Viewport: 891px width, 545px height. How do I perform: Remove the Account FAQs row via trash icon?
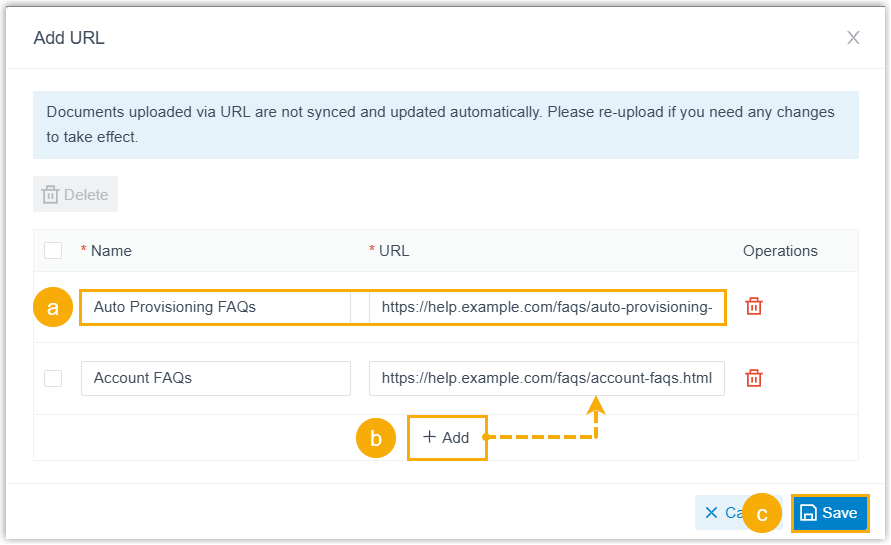tap(754, 379)
